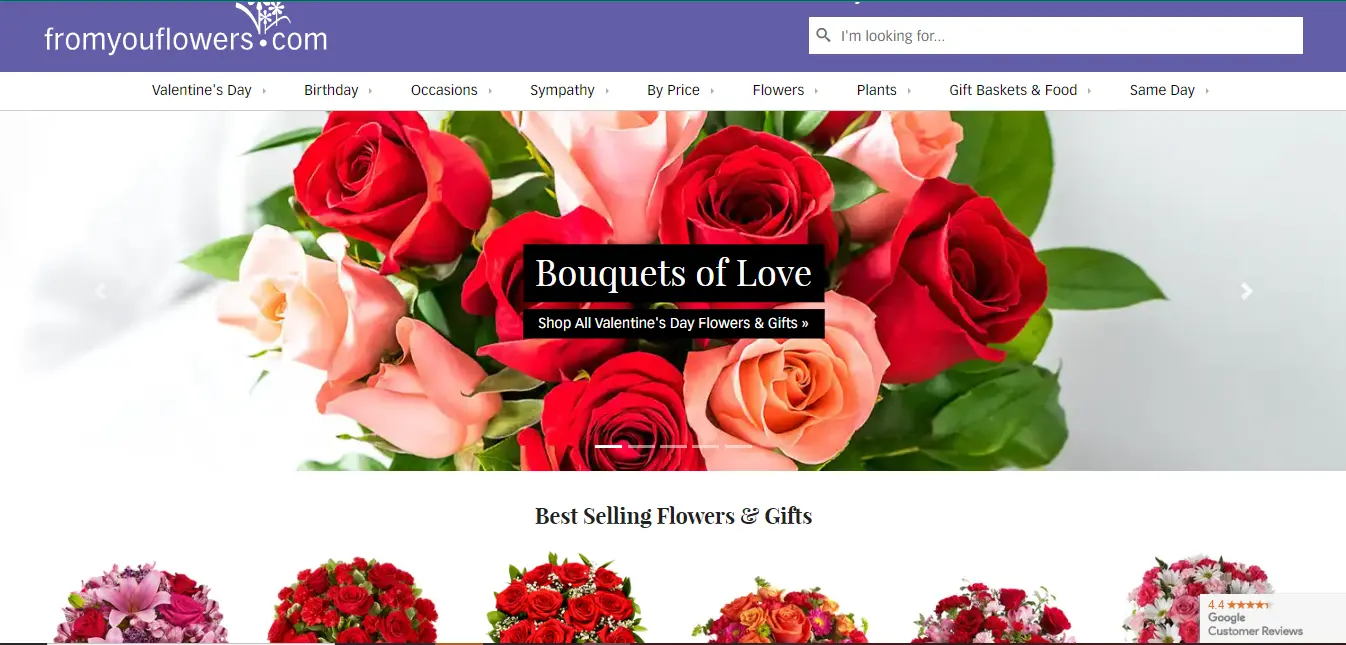Screen dimensions: 1346x645
Task: Expand the Plants dropdown
Action: point(883,90)
